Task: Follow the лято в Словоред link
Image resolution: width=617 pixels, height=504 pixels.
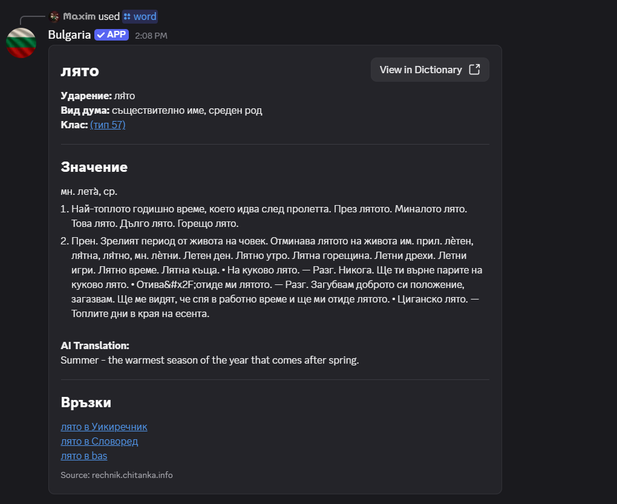Action: (99, 441)
